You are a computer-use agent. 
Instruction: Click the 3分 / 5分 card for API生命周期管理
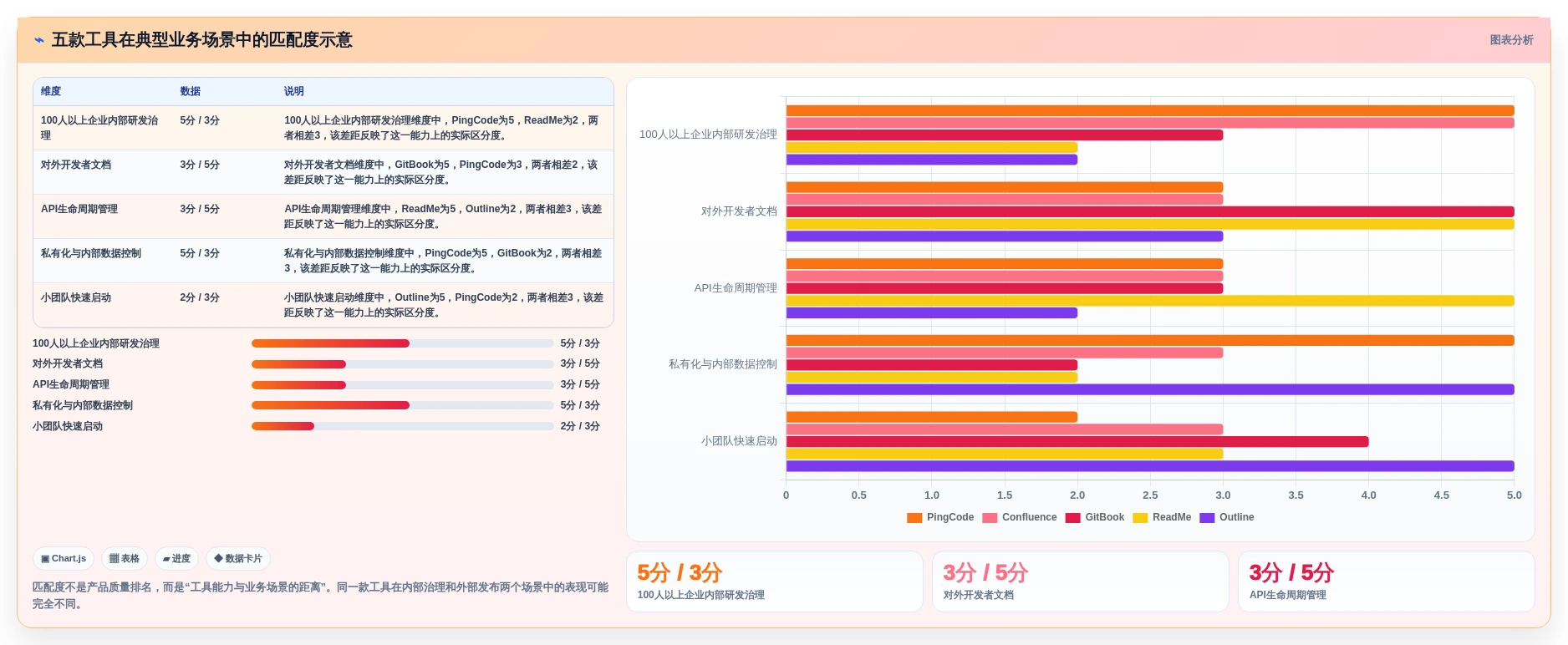(1387, 582)
